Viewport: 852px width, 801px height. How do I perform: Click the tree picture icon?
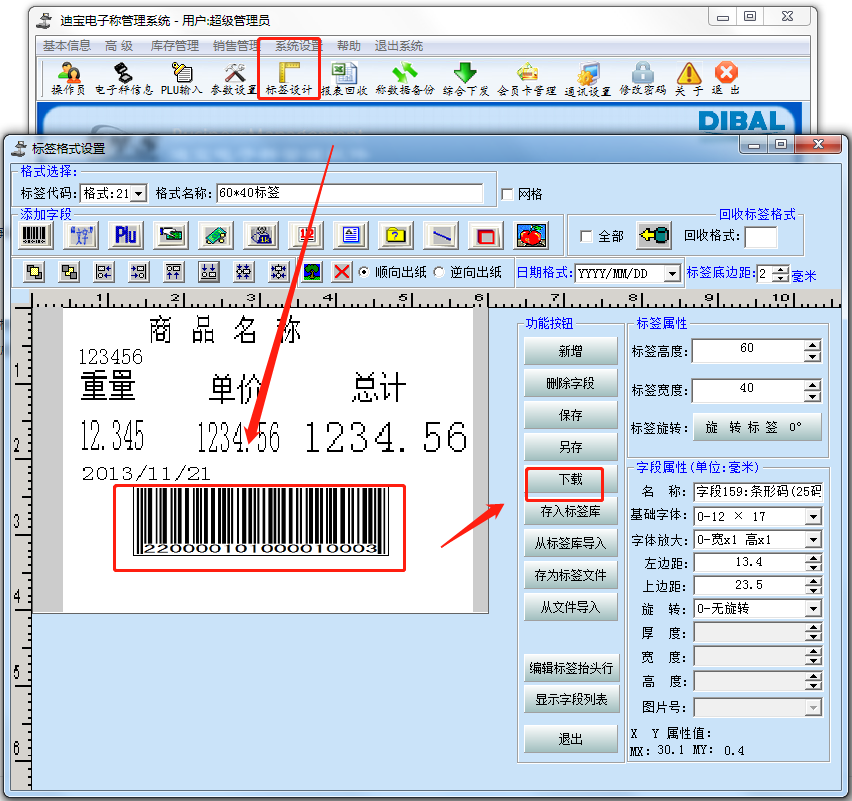coord(312,272)
